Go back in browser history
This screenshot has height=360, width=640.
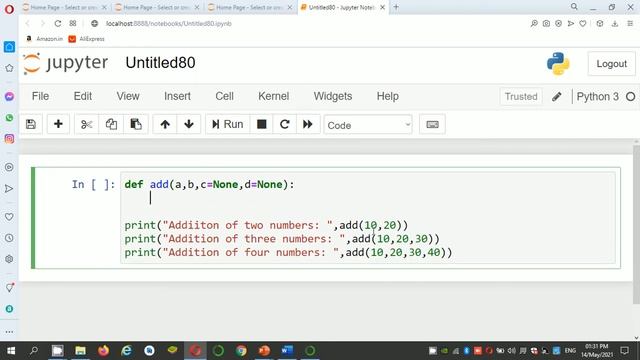tap(27, 24)
